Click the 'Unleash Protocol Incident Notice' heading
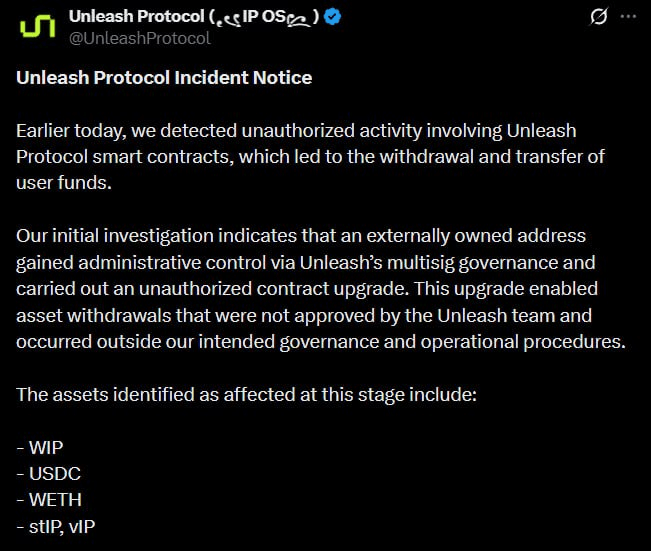Viewport: 651px width, 551px height. point(164,78)
